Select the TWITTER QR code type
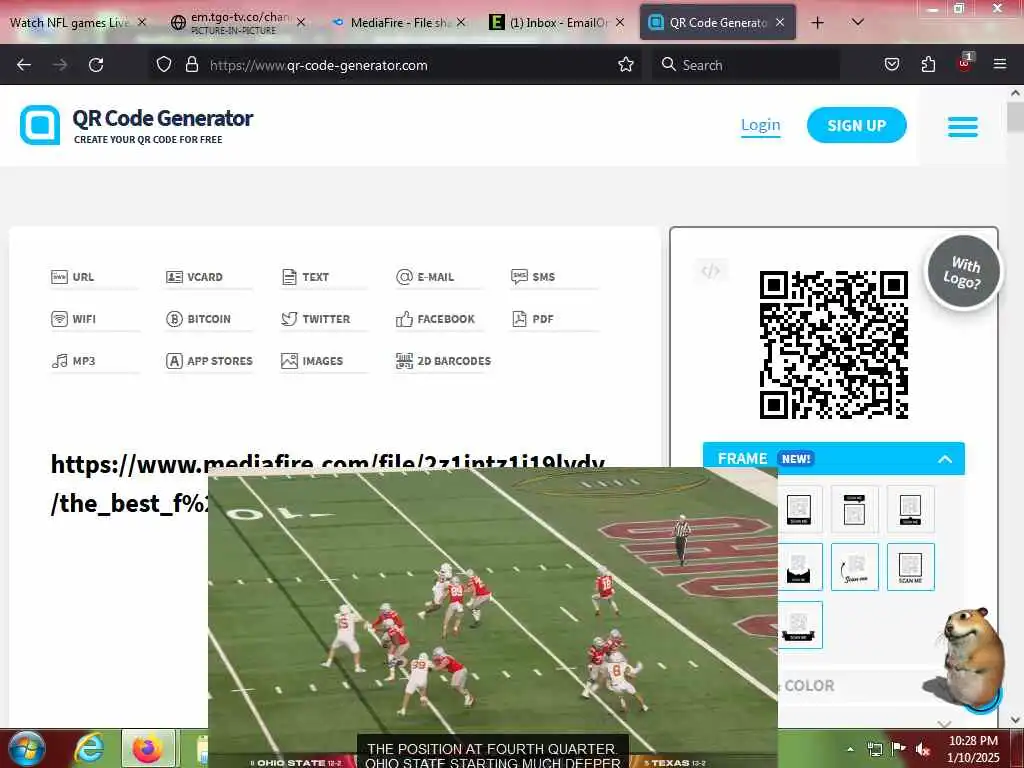 (315, 319)
